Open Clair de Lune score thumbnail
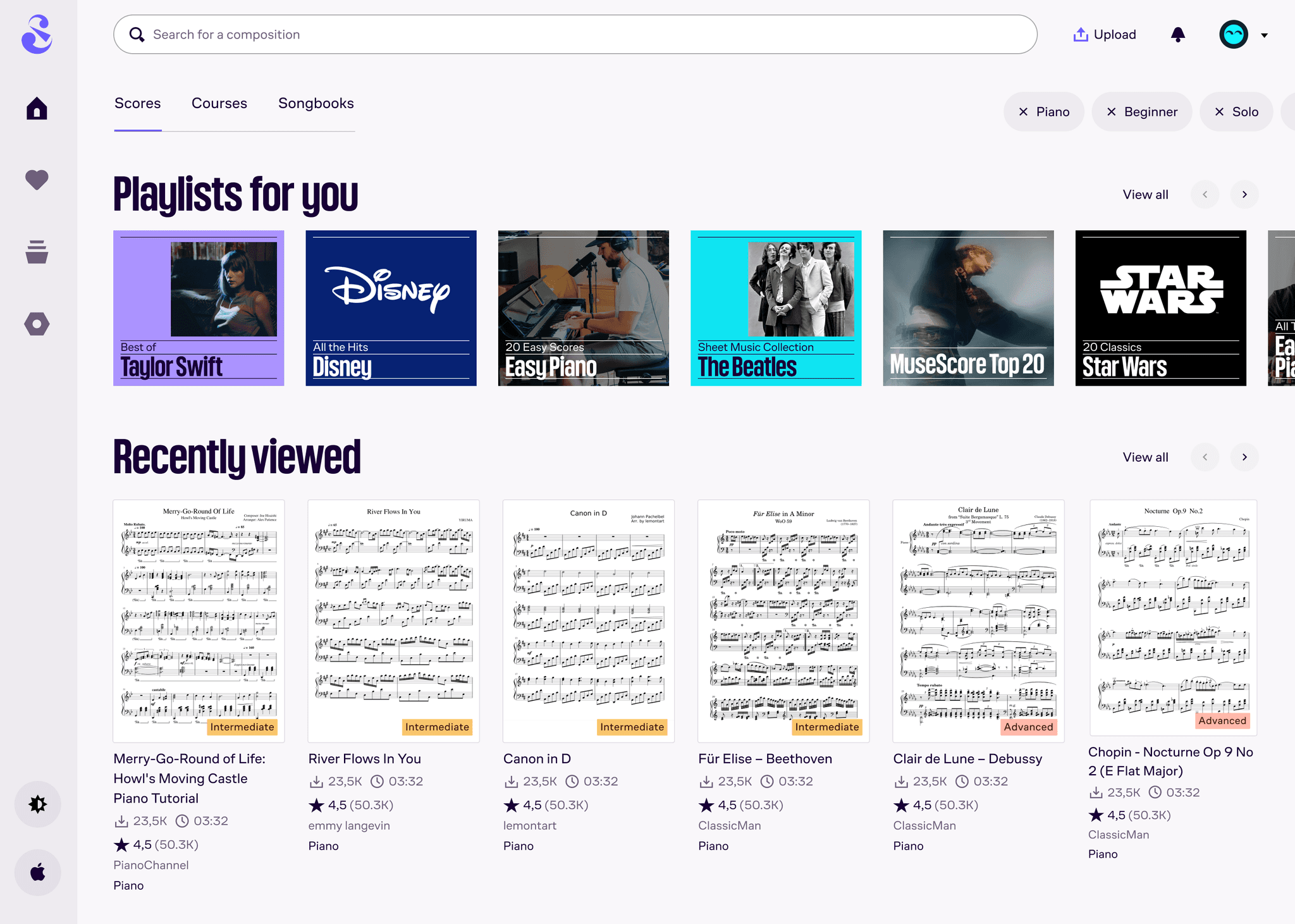This screenshot has height=924, width=1295. 979,621
